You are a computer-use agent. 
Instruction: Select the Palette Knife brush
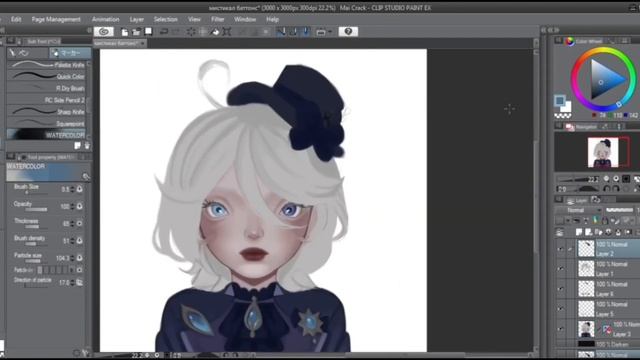(47, 65)
